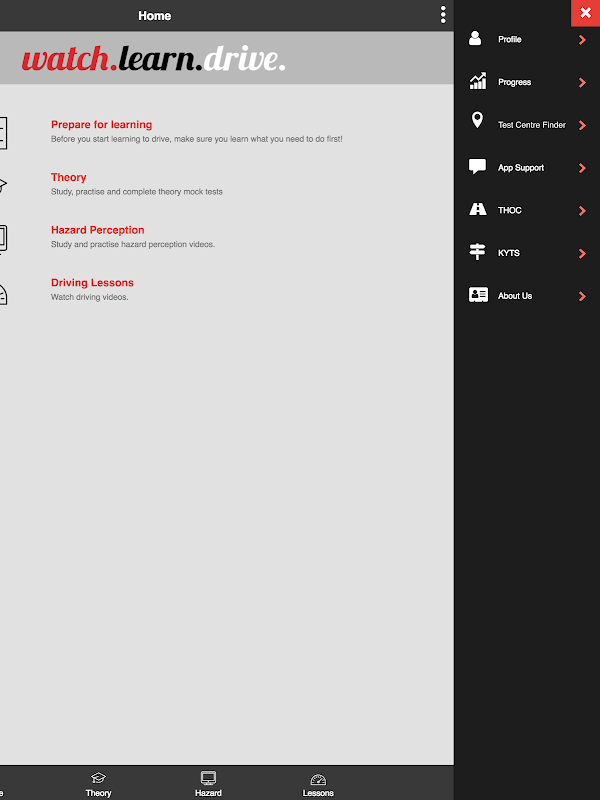The height and width of the screenshot is (800, 600).
Task: Open About Us via its red chevron
Action: point(582,296)
